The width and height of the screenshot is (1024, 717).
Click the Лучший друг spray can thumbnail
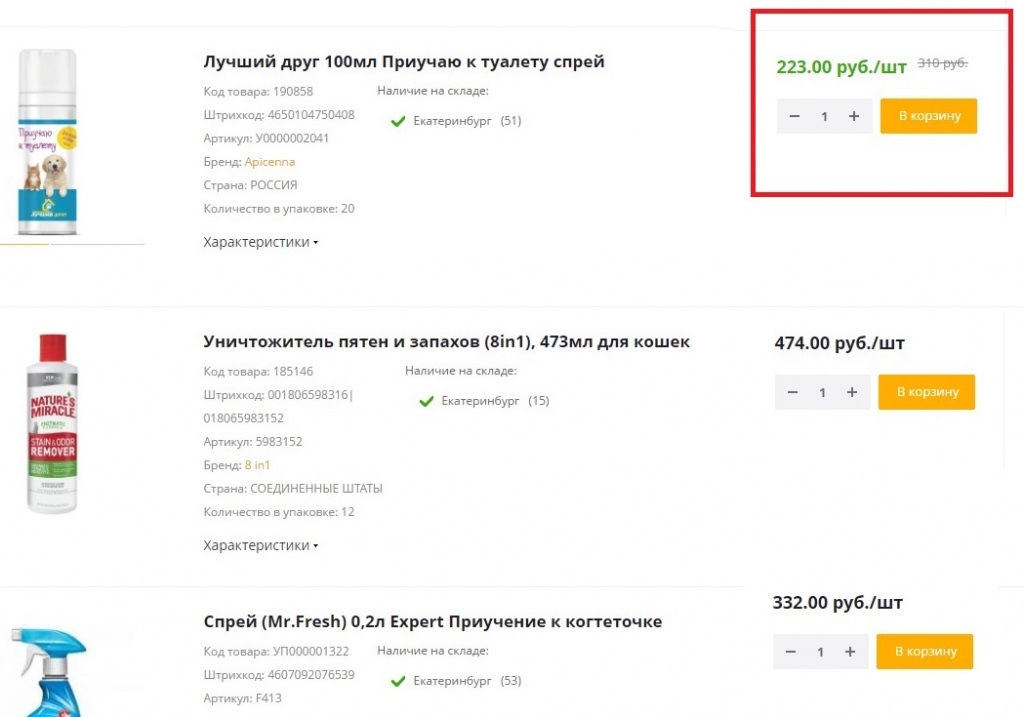coord(48,140)
